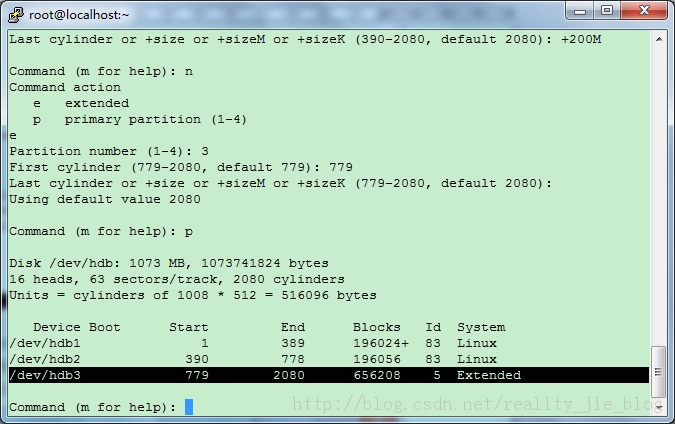Click the /dev/hdb2 device name

tap(45, 359)
